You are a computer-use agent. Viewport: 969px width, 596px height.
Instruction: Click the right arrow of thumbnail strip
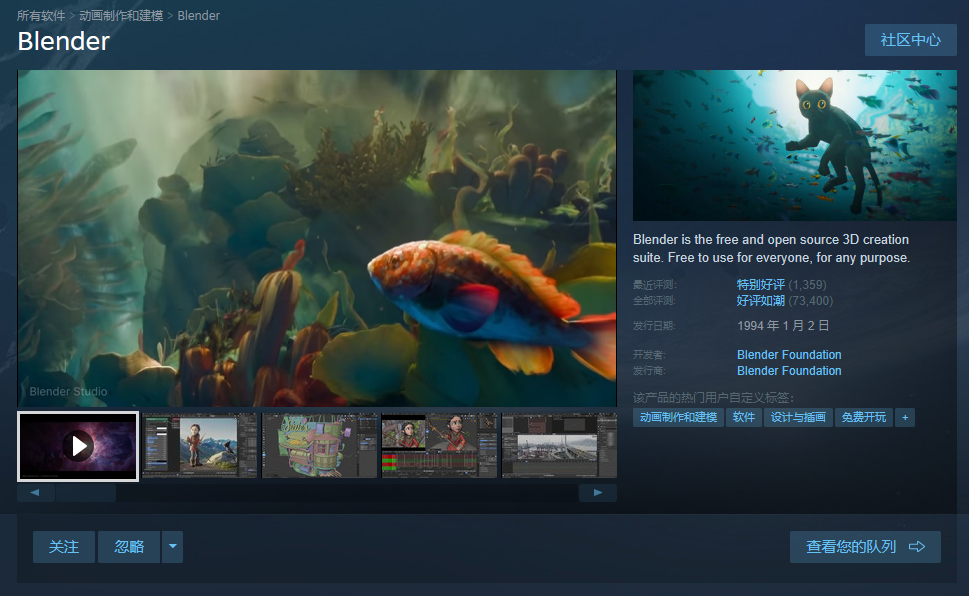598,493
